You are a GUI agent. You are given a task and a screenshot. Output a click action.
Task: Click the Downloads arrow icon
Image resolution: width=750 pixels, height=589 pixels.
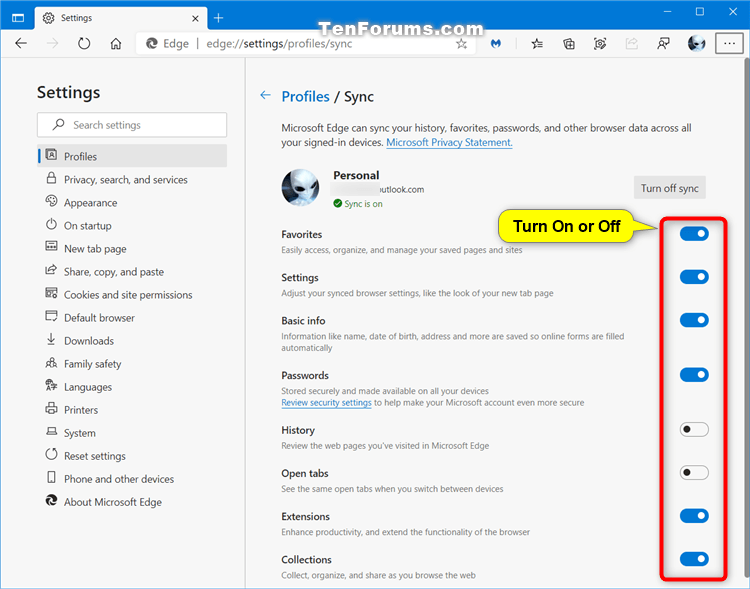coord(51,339)
